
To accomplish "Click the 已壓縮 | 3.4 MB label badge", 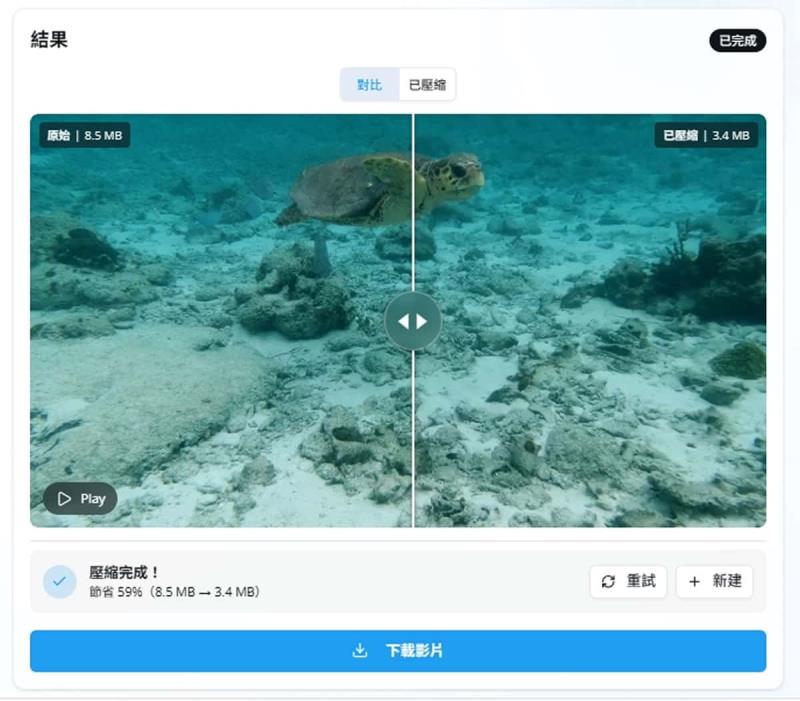I will point(704,135).
